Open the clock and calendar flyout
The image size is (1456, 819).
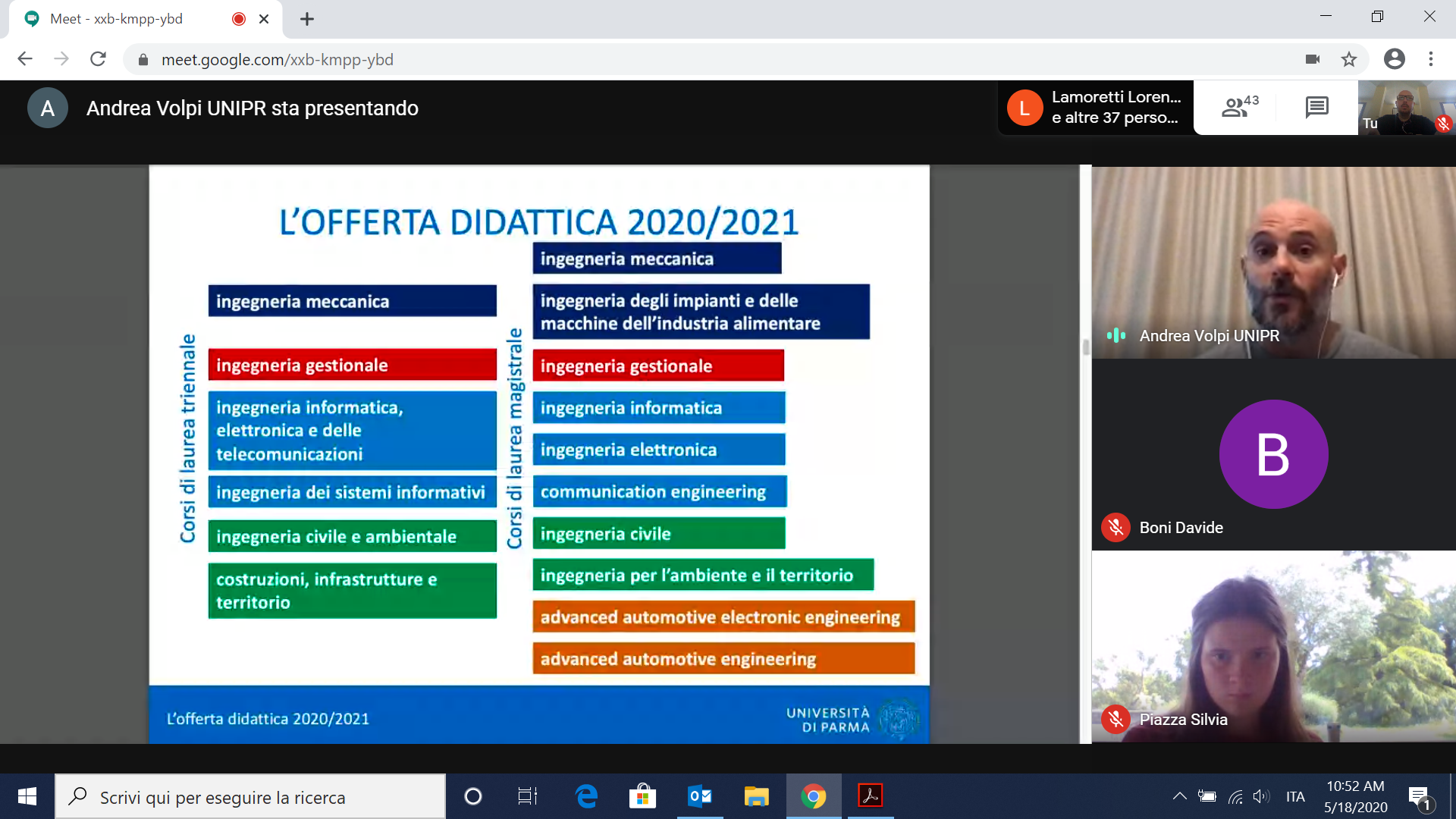1356,796
